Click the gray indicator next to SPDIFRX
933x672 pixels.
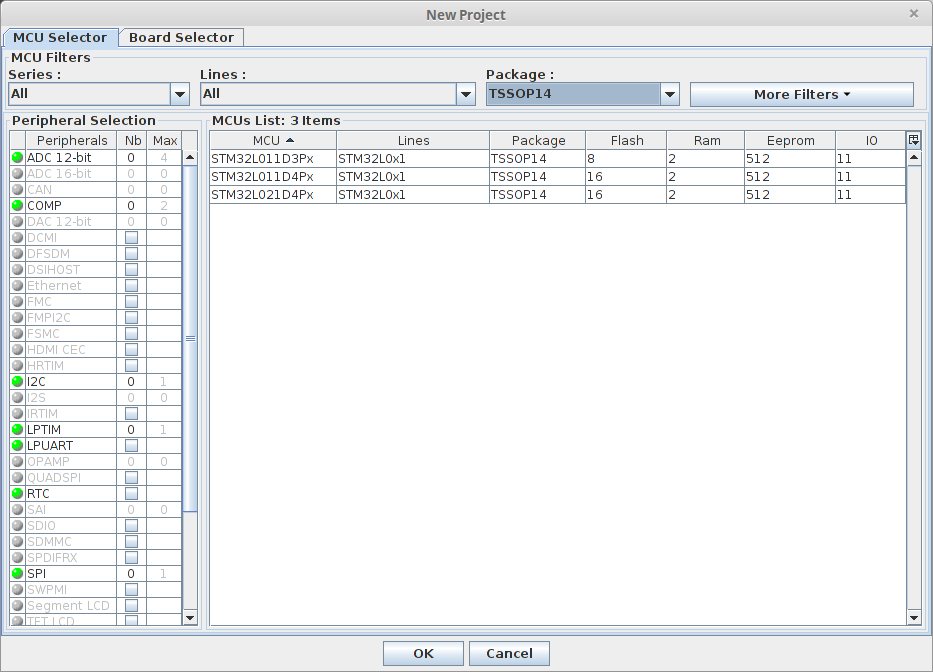(17, 558)
